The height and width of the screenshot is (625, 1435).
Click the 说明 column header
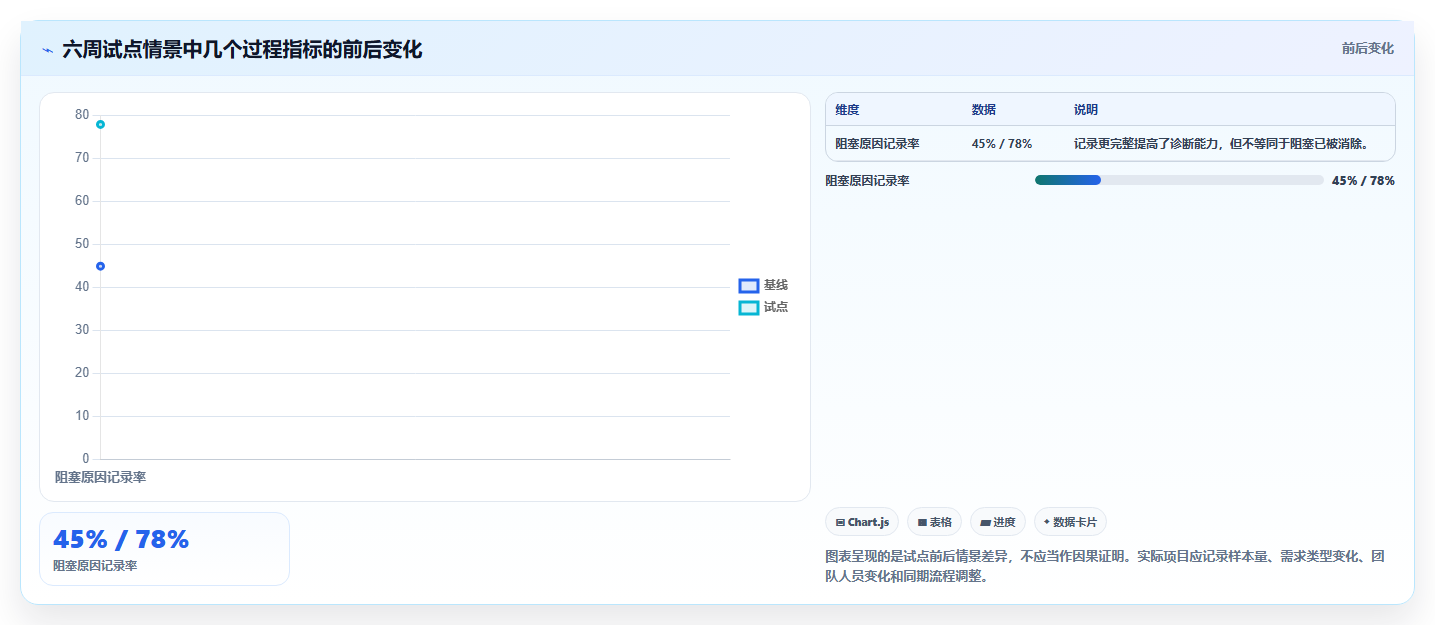coord(1086,110)
